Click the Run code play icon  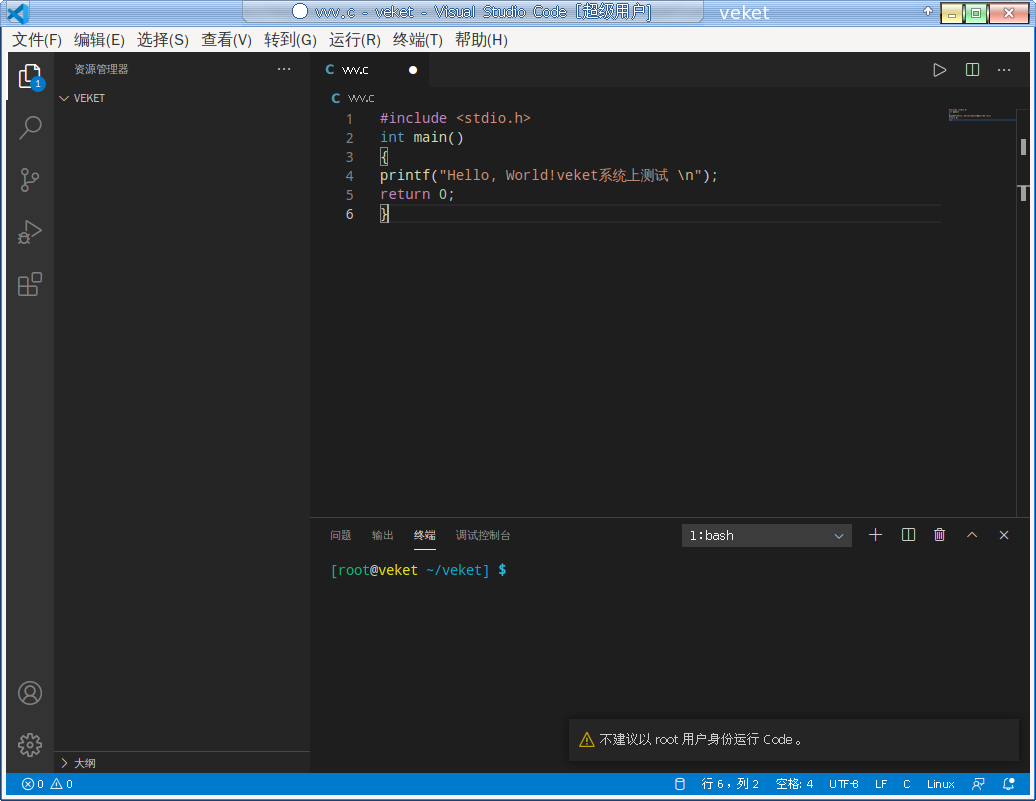940,70
